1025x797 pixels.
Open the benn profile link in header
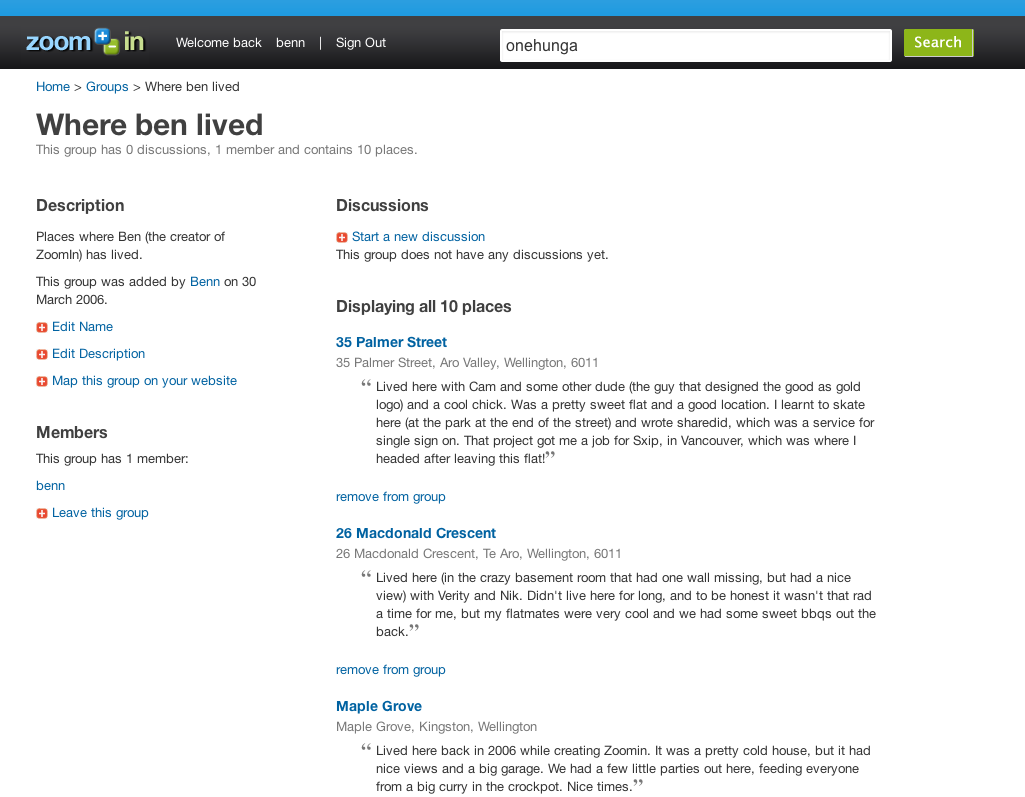point(290,42)
